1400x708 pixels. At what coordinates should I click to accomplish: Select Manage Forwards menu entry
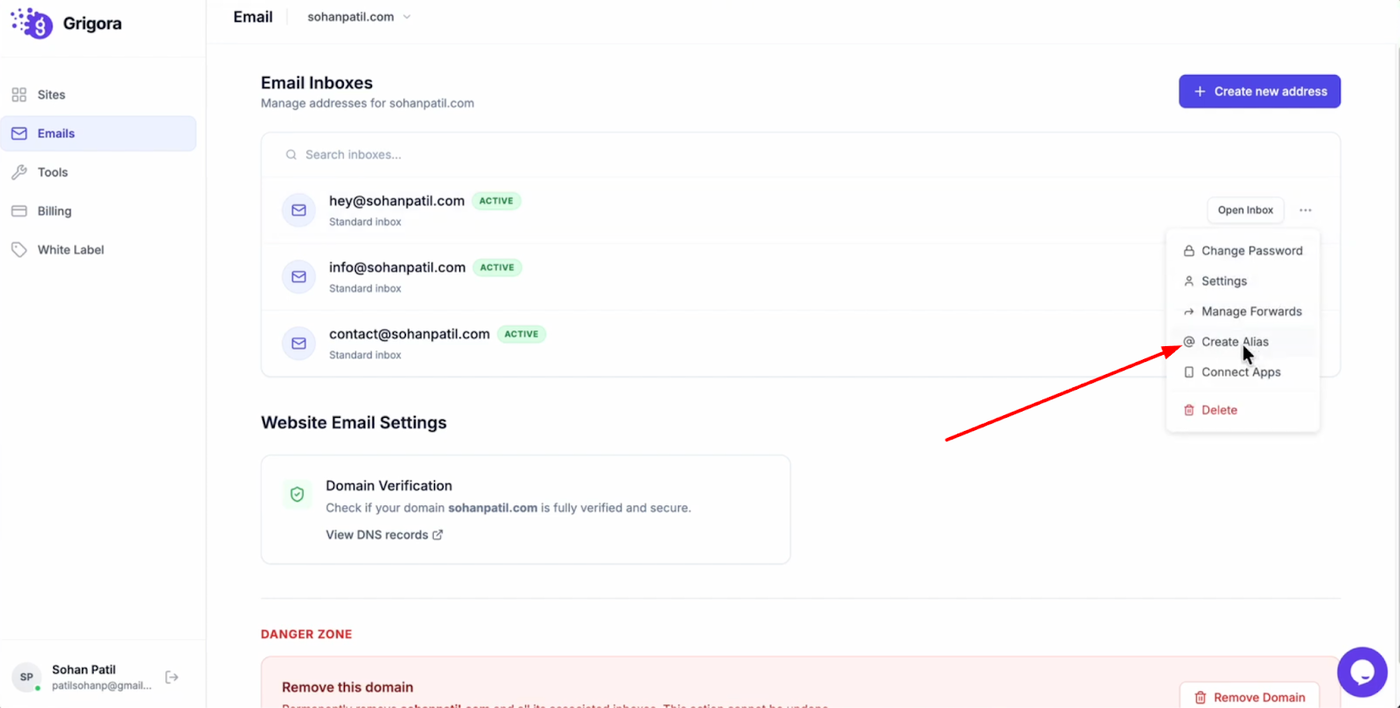coord(1251,312)
